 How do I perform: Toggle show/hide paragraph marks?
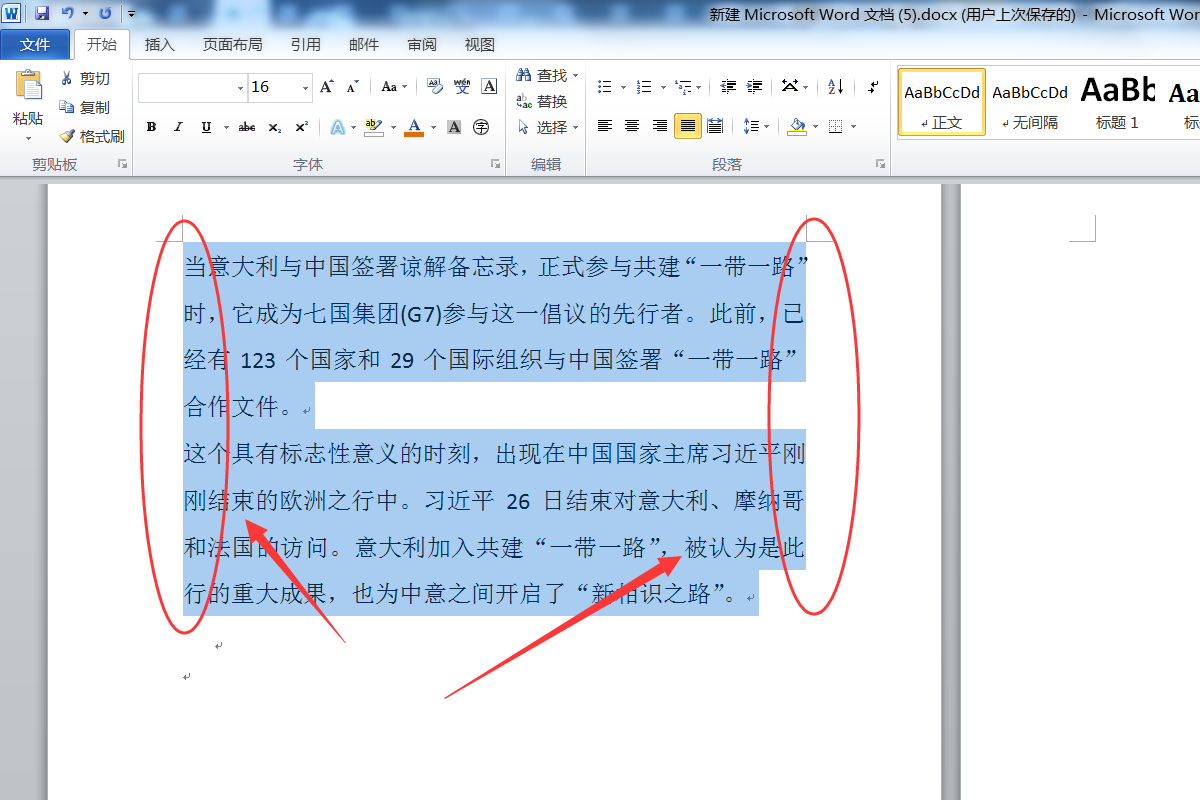(873, 87)
